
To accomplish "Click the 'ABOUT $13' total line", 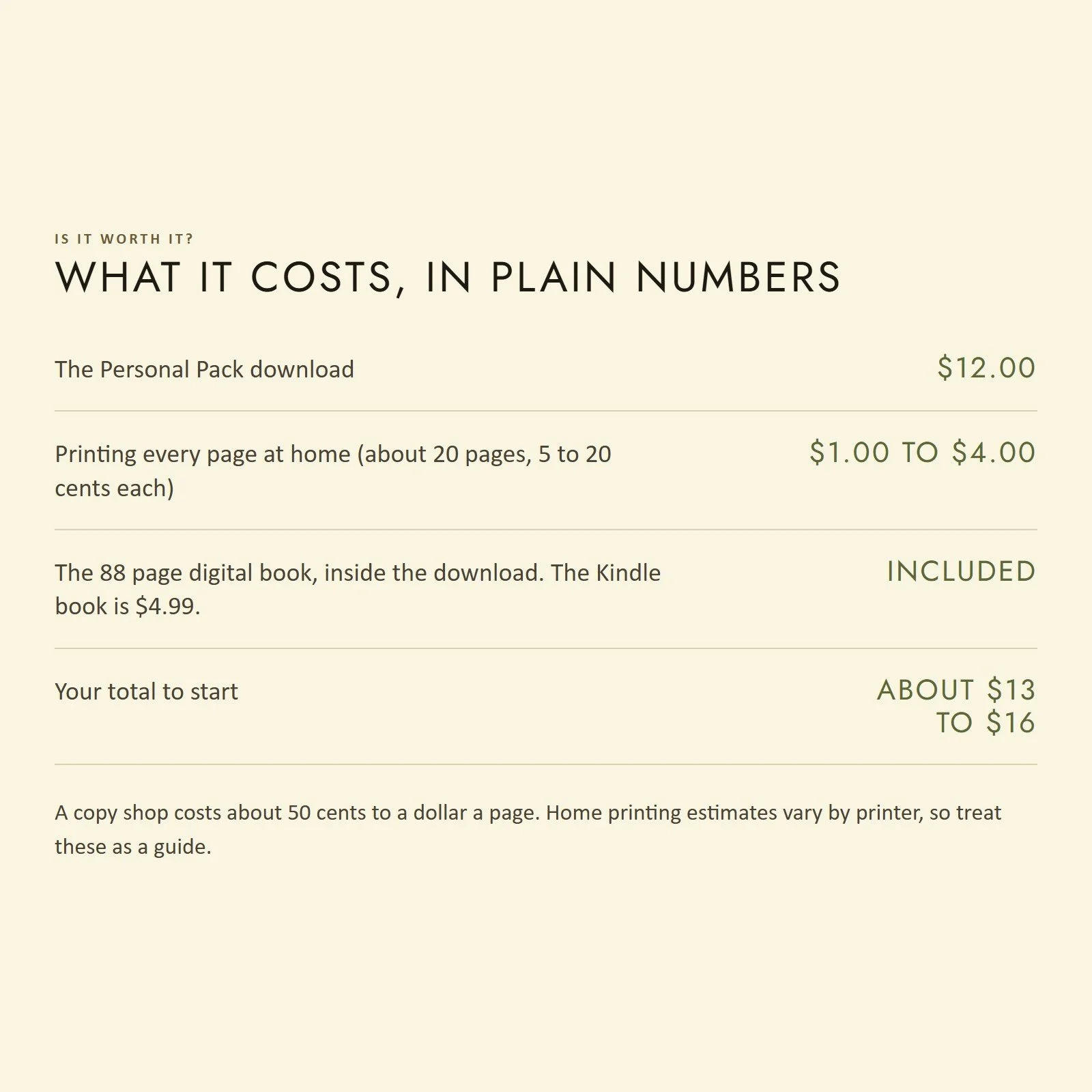I will [x=956, y=690].
